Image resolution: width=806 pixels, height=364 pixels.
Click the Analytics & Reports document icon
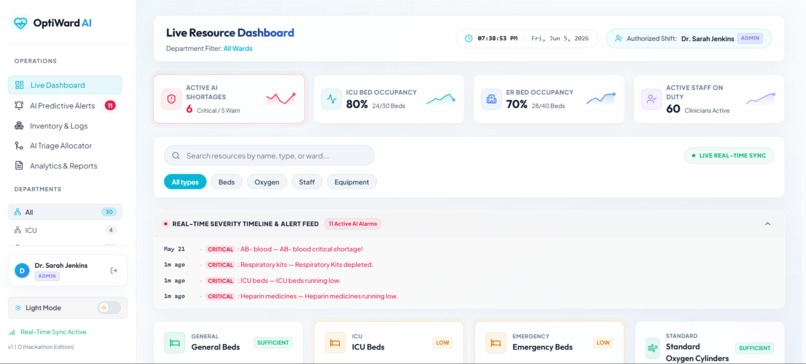coord(19,166)
